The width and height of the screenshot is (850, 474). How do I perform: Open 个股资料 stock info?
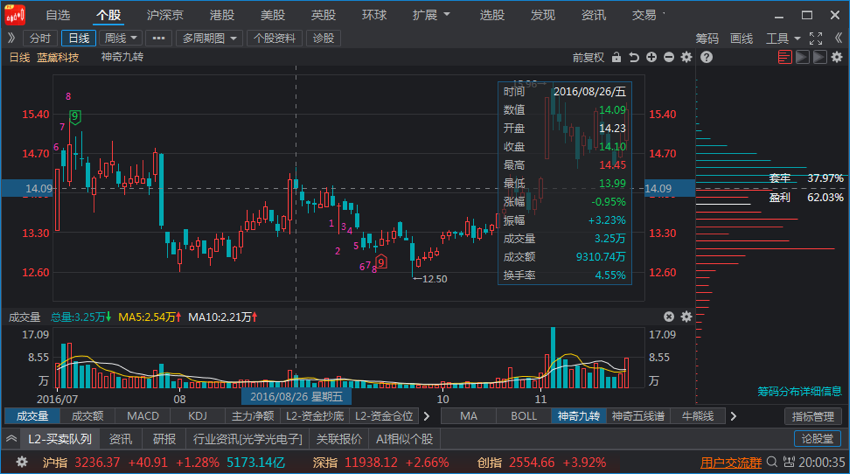point(274,38)
